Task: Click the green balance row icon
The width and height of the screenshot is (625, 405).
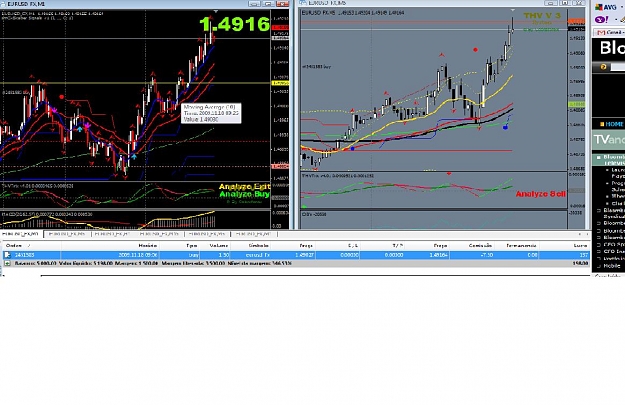Action: [7, 263]
